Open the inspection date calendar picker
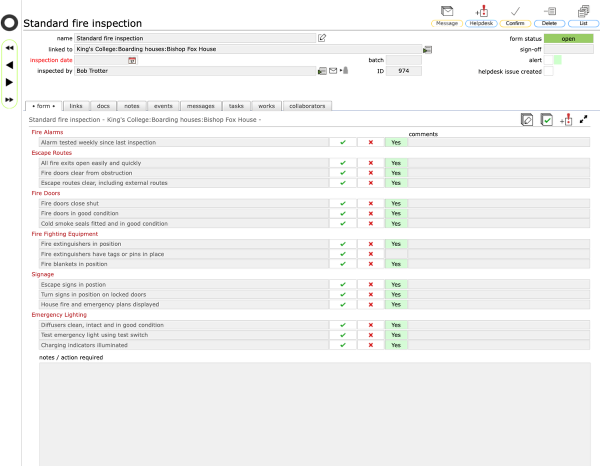Viewport: 600px width, 466px height. (132, 60)
